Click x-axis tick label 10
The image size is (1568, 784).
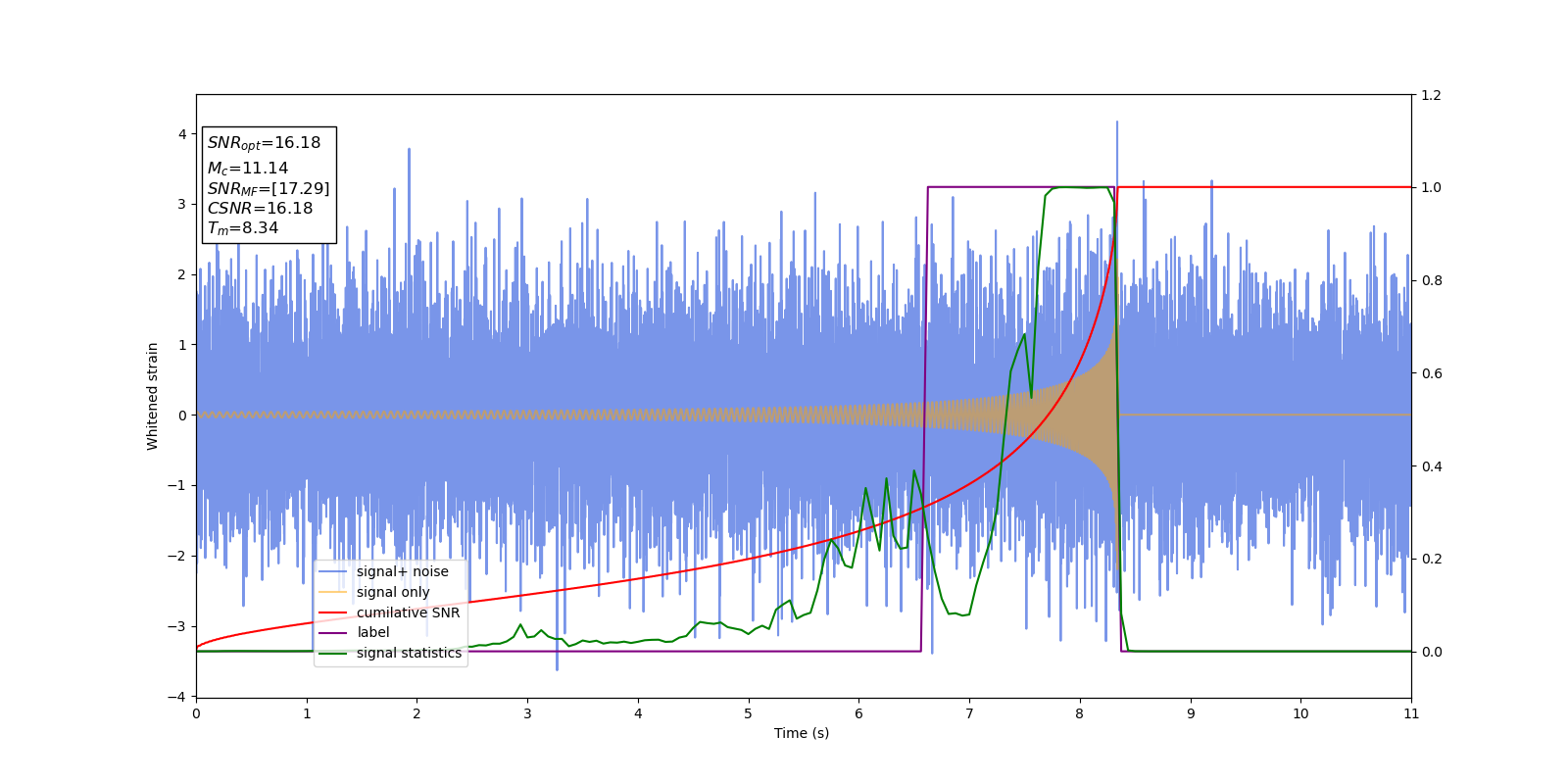coord(1300,713)
